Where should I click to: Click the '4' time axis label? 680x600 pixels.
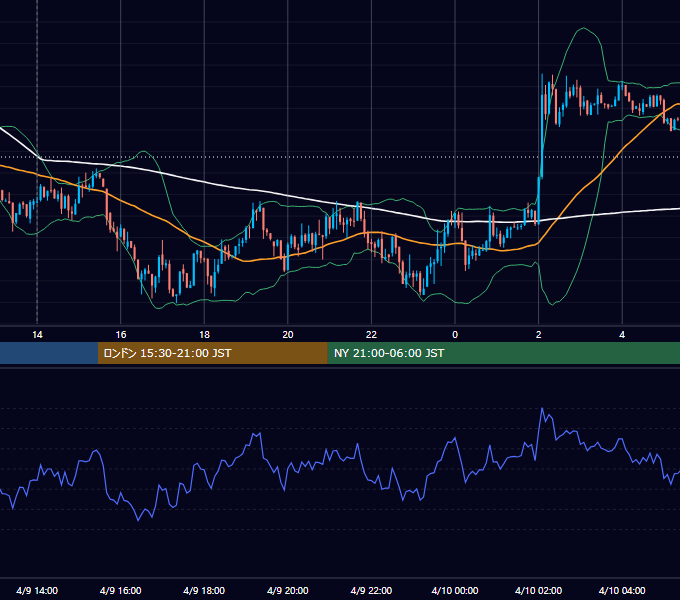(x=622, y=335)
